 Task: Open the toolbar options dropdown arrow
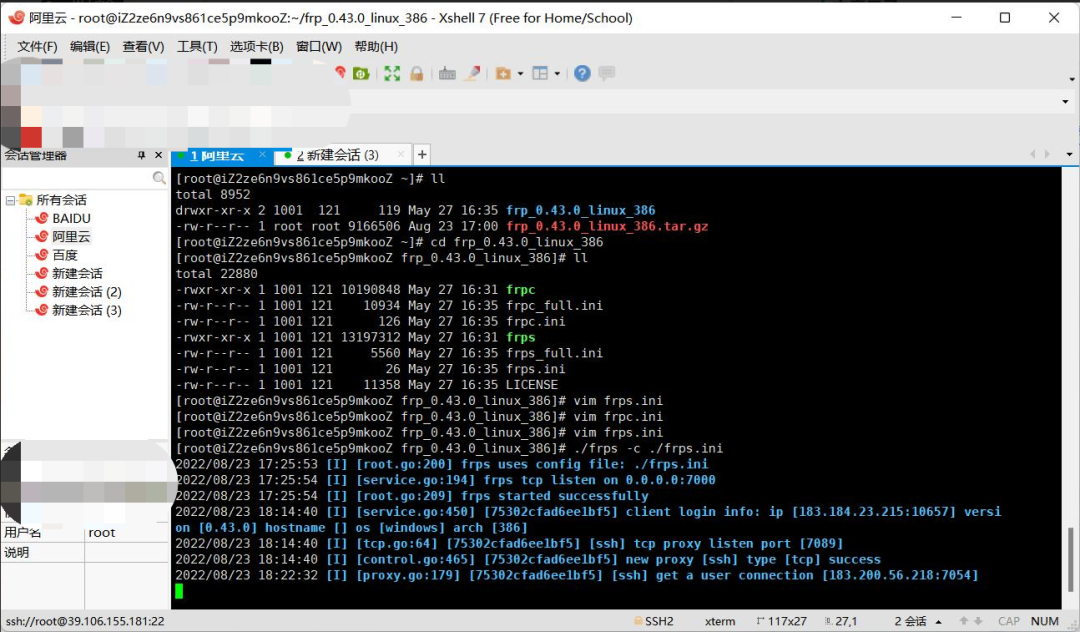(1072, 79)
